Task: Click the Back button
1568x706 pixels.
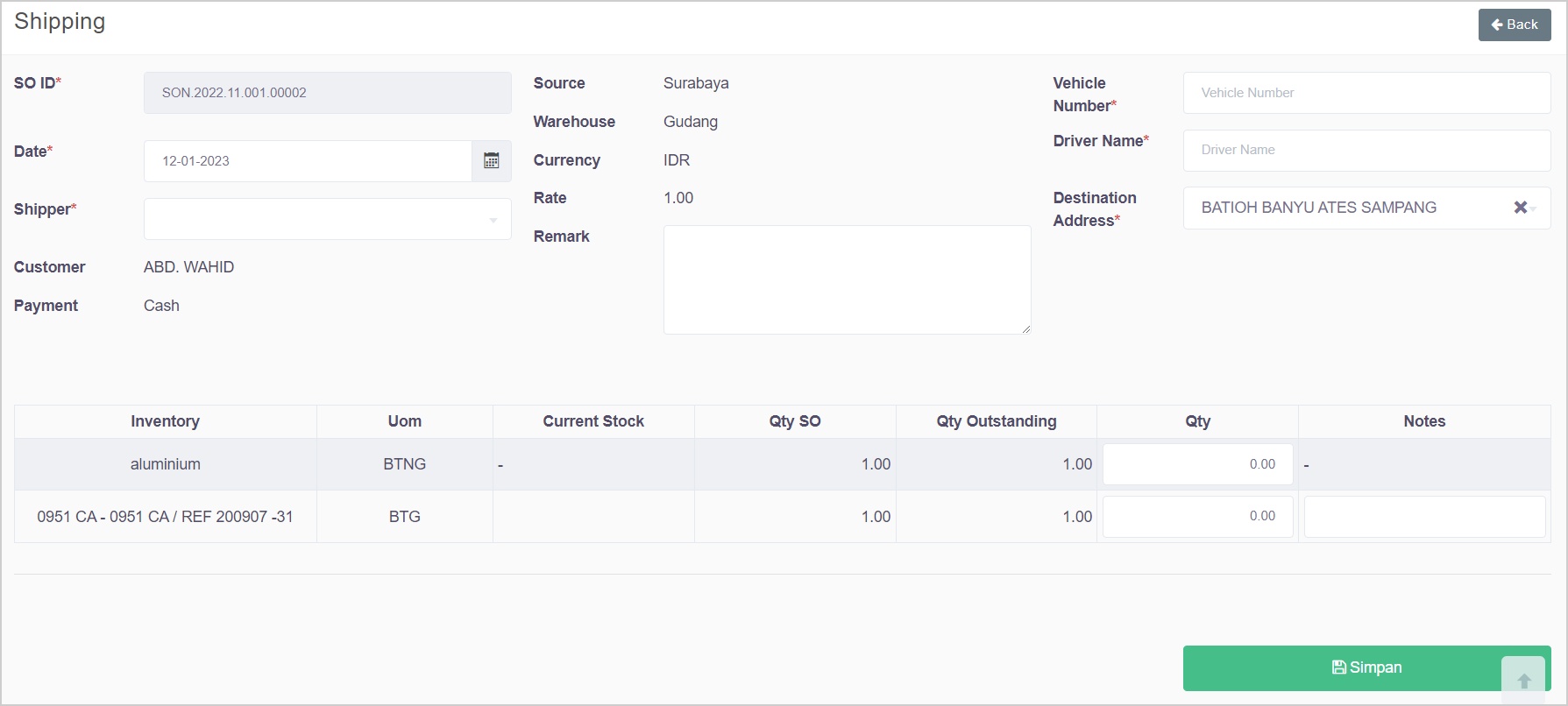Action: [1514, 25]
